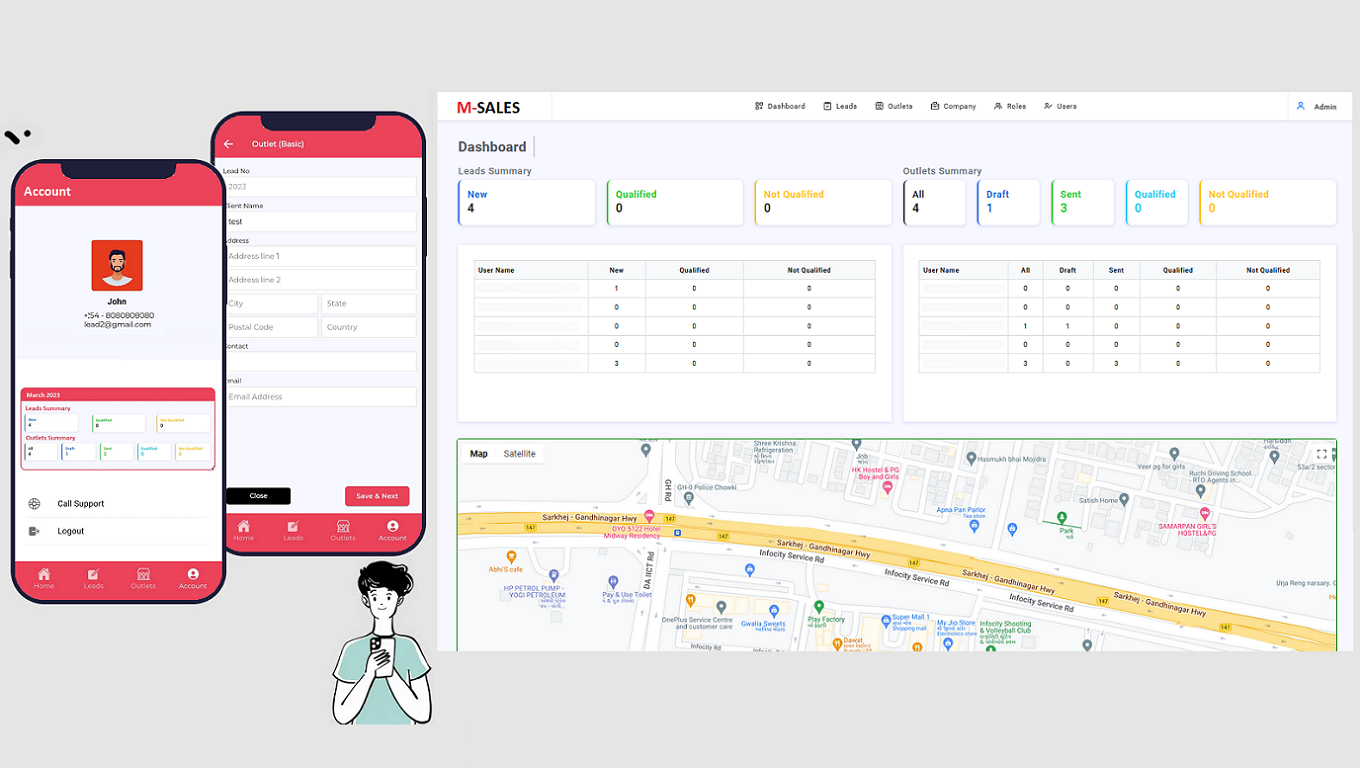The image size is (1360, 768).
Task: Open Company in the top navigation
Action: (x=953, y=106)
